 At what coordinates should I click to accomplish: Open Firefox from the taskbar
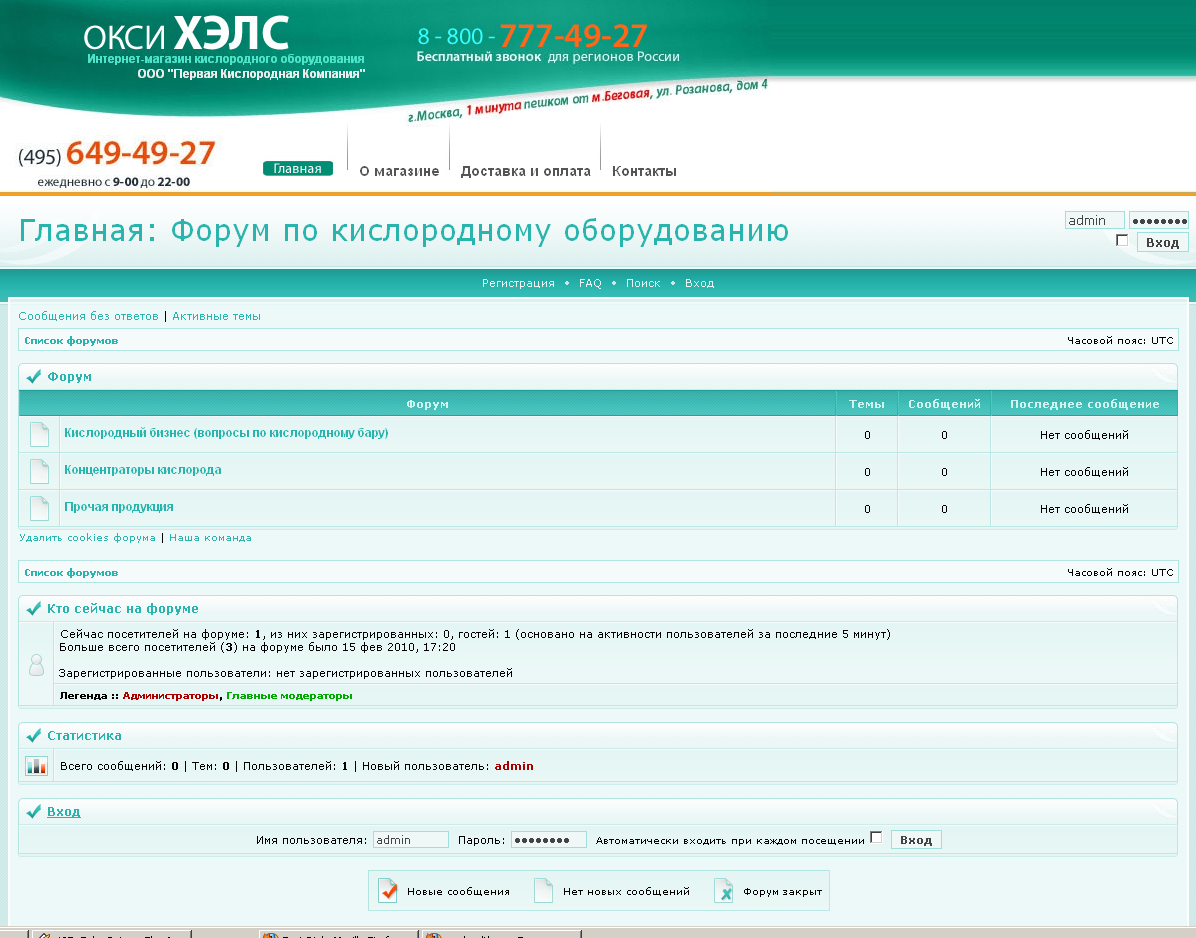pyautogui.click(x=320, y=934)
